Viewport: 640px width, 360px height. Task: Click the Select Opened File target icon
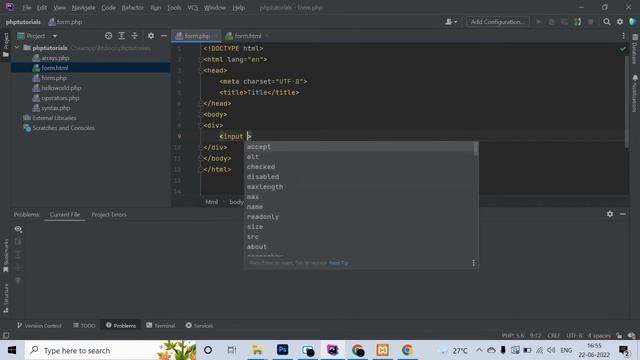coord(108,36)
